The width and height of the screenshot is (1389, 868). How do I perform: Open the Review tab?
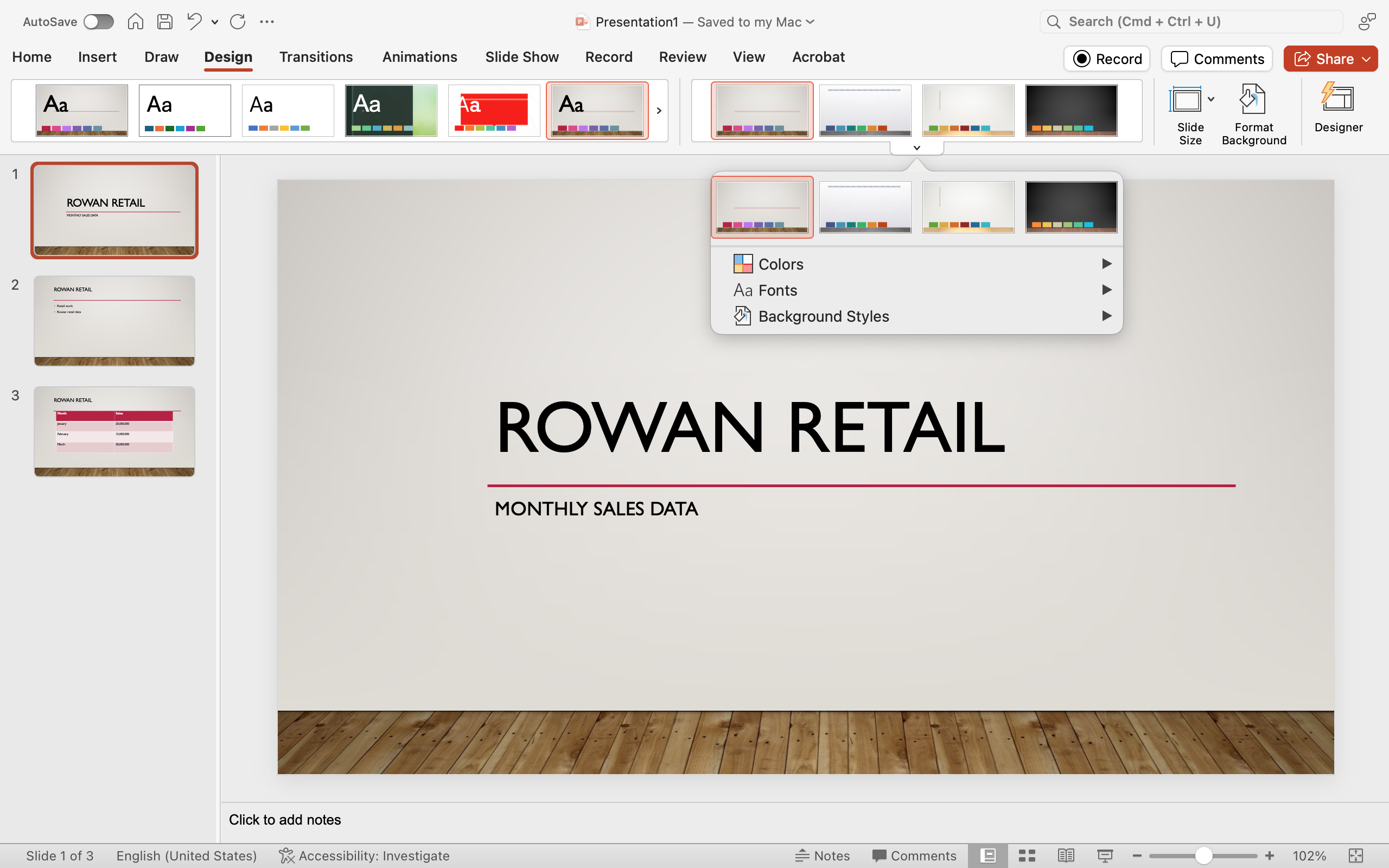tap(683, 57)
